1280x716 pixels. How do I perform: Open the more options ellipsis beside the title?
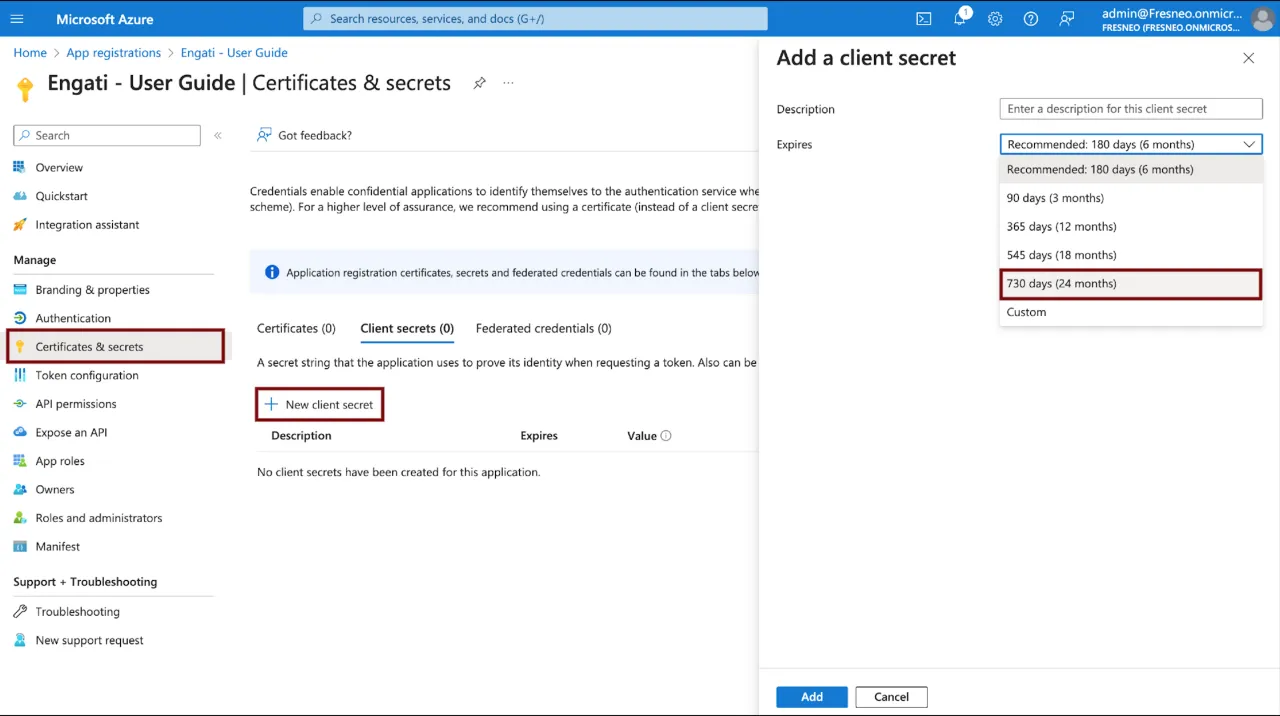[x=509, y=83]
